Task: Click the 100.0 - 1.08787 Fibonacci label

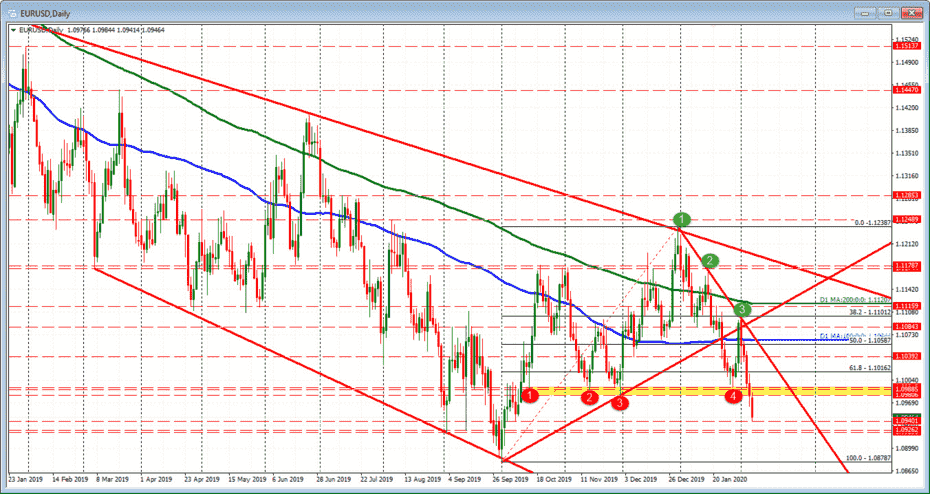Action: pyautogui.click(x=865, y=457)
